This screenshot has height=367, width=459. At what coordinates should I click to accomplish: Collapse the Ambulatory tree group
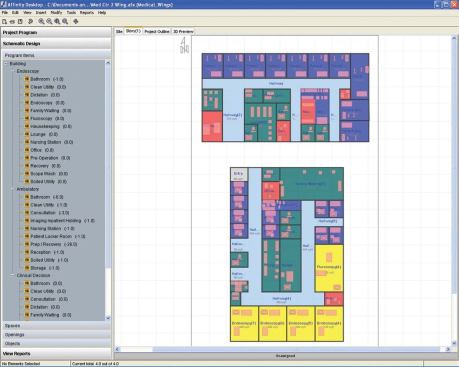click(13, 189)
